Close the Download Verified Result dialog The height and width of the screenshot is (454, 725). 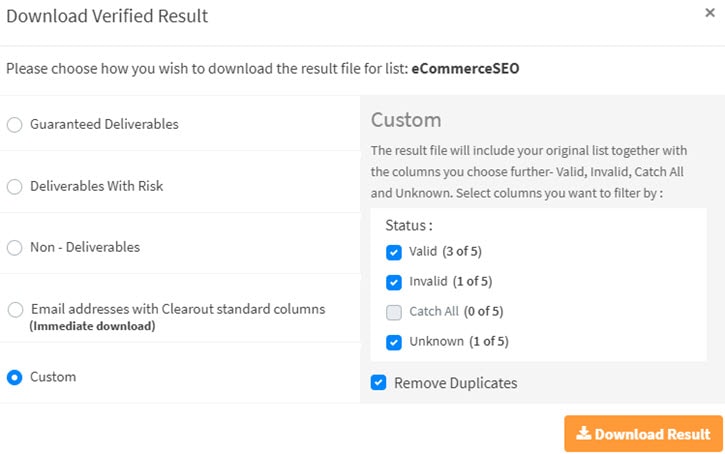point(710,15)
